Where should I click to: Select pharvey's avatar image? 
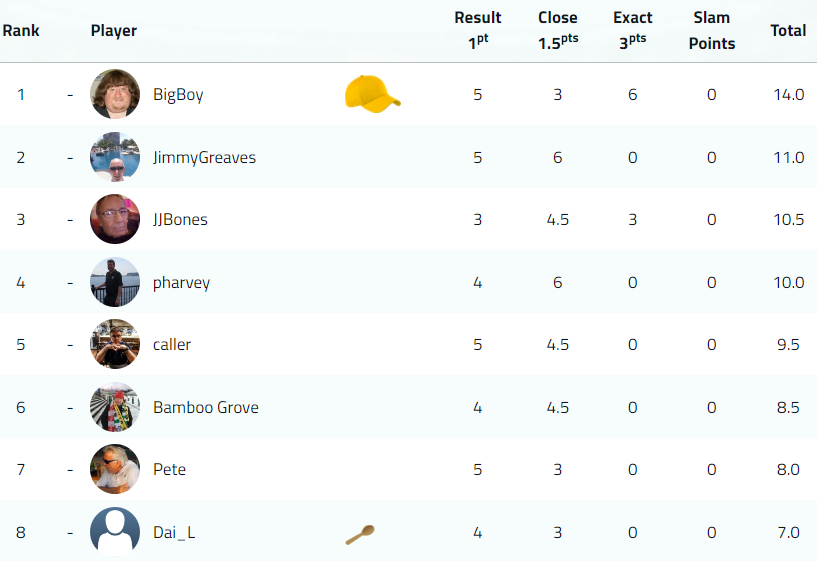115,282
